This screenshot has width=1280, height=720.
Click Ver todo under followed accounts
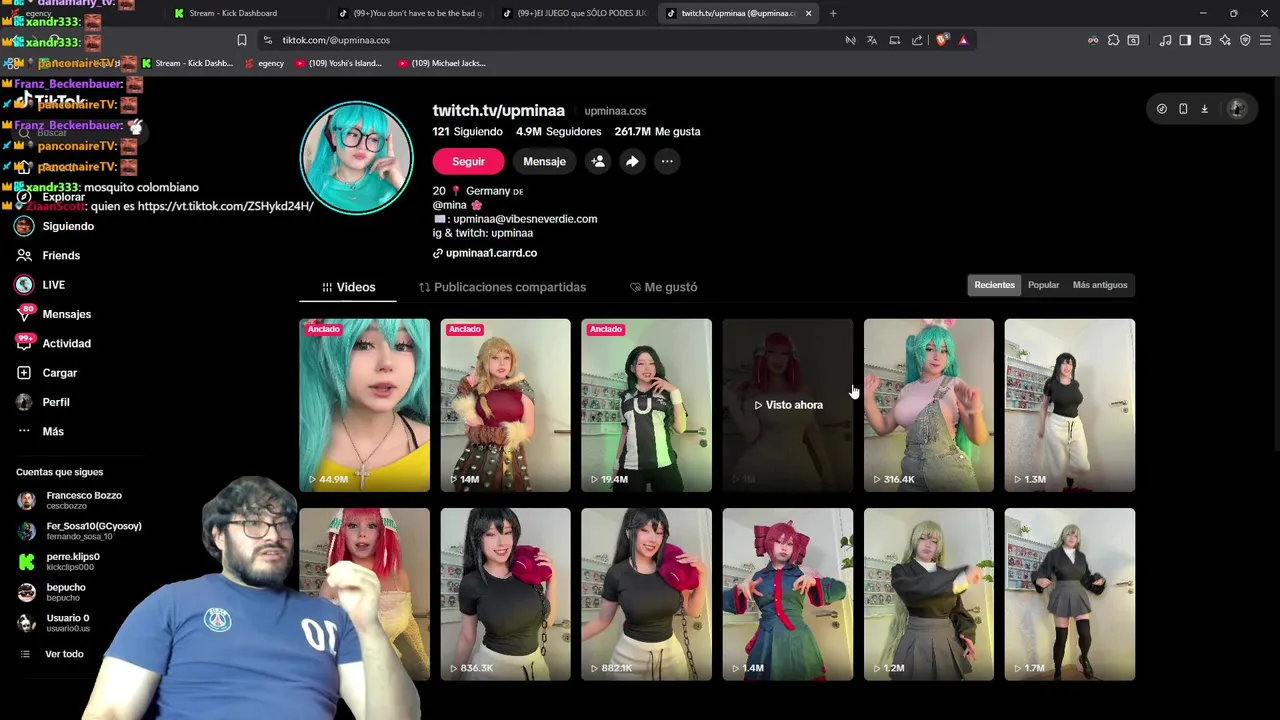click(x=64, y=654)
